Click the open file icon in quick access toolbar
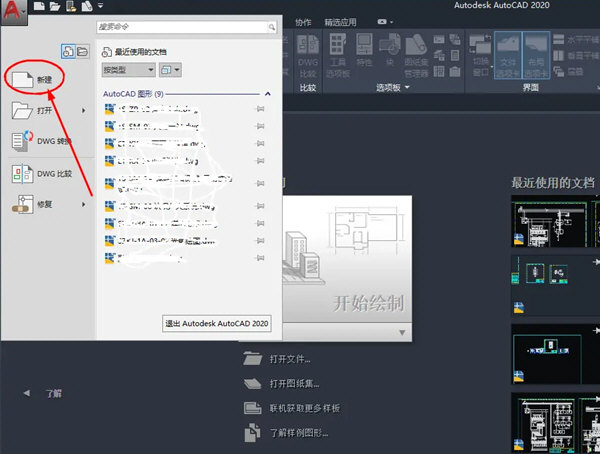 coord(55,7)
